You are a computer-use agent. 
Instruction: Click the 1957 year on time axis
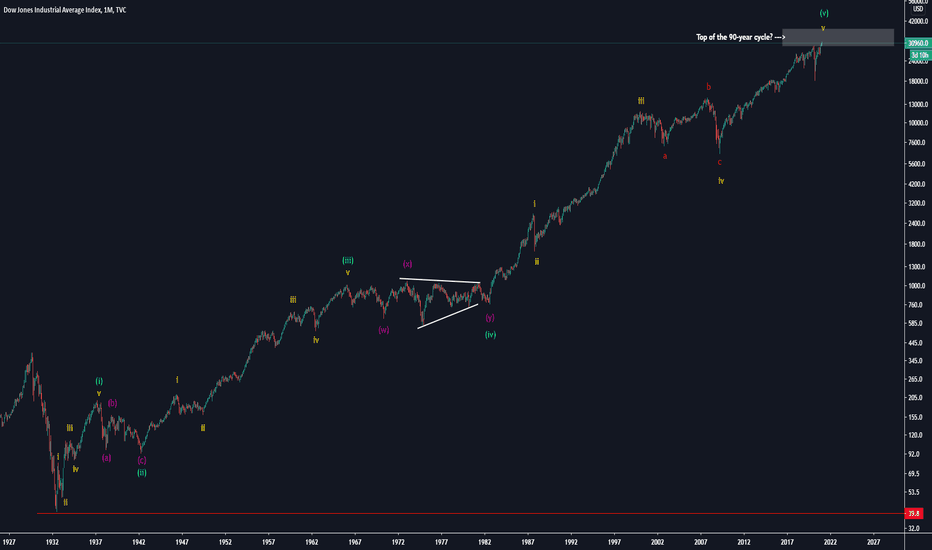click(x=269, y=542)
